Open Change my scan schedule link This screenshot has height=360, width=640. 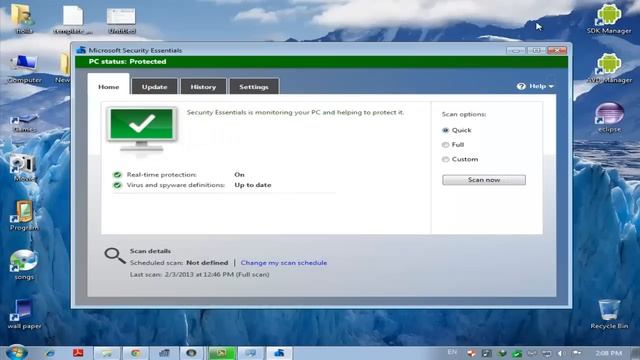tap(284, 263)
